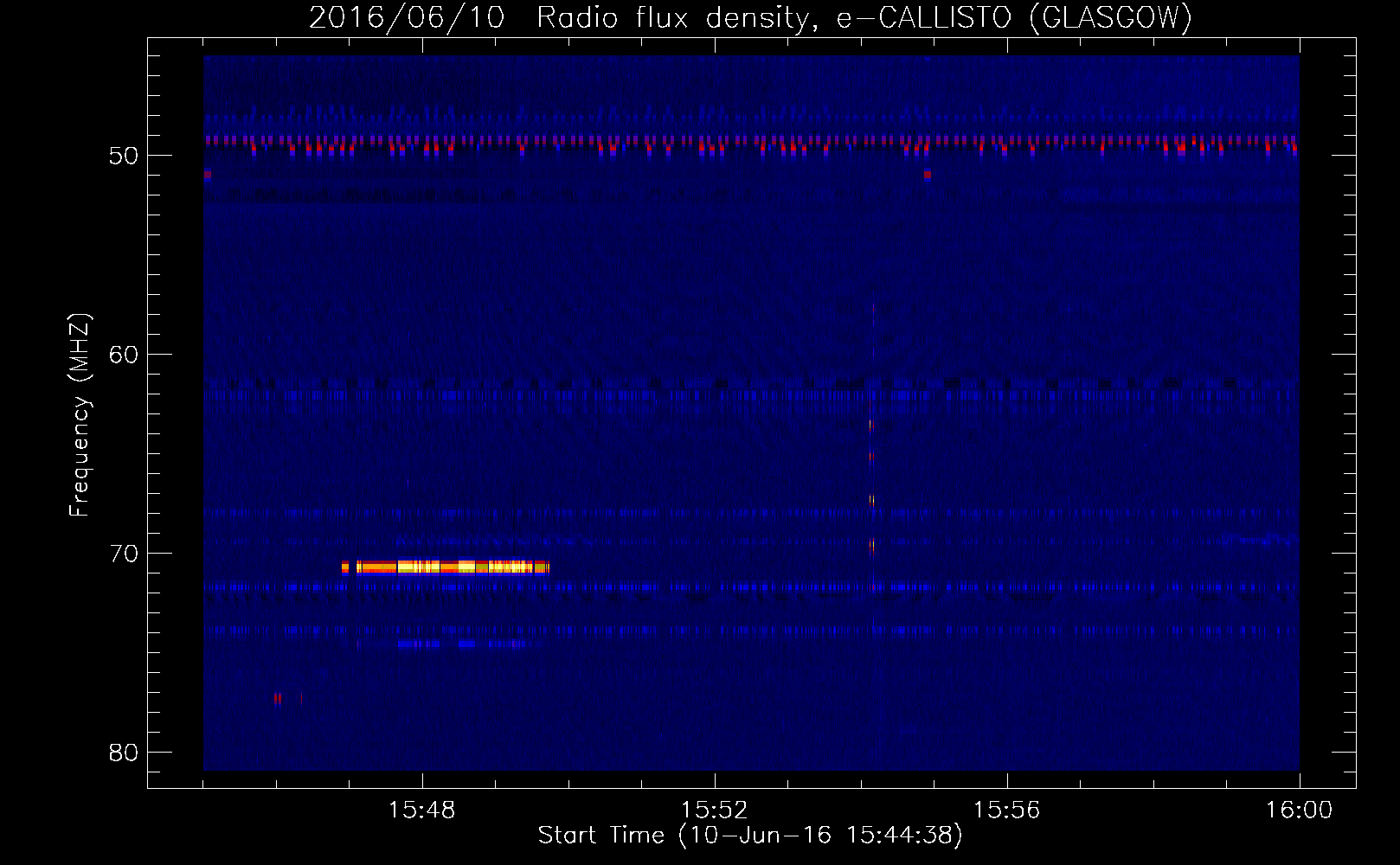The height and width of the screenshot is (865, 1400).
Task: Click the 'Frequency (MHZ)' axis label
Action: (x=80, y=415)
